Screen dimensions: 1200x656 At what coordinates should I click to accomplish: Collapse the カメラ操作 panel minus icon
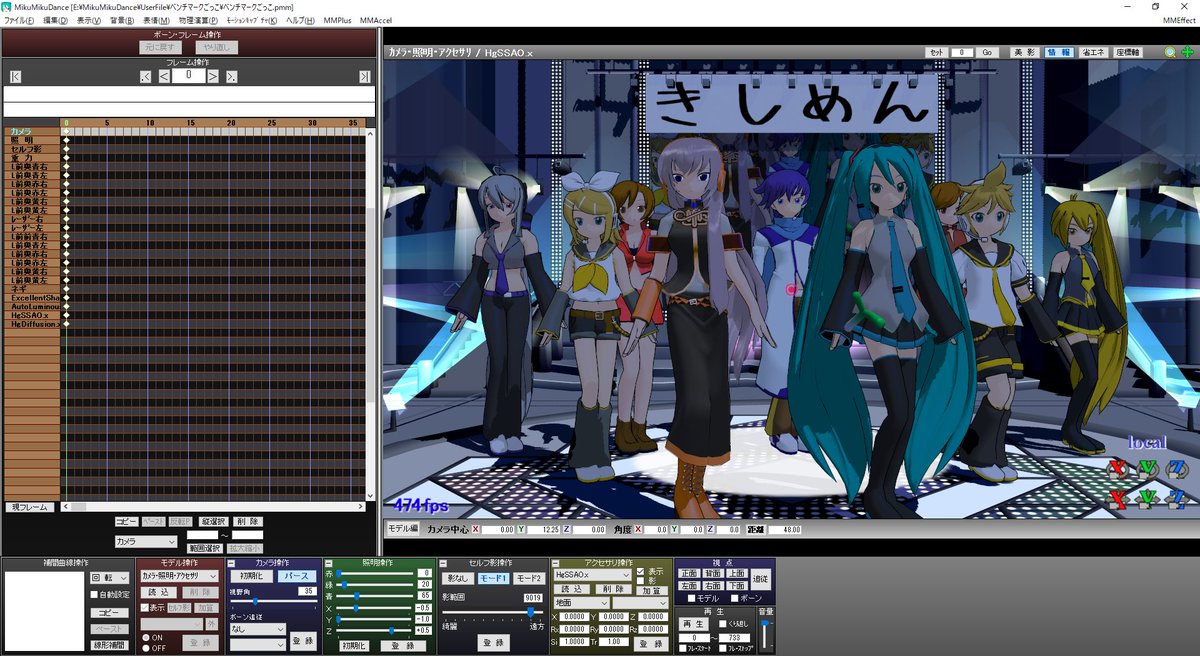(231, 564)
